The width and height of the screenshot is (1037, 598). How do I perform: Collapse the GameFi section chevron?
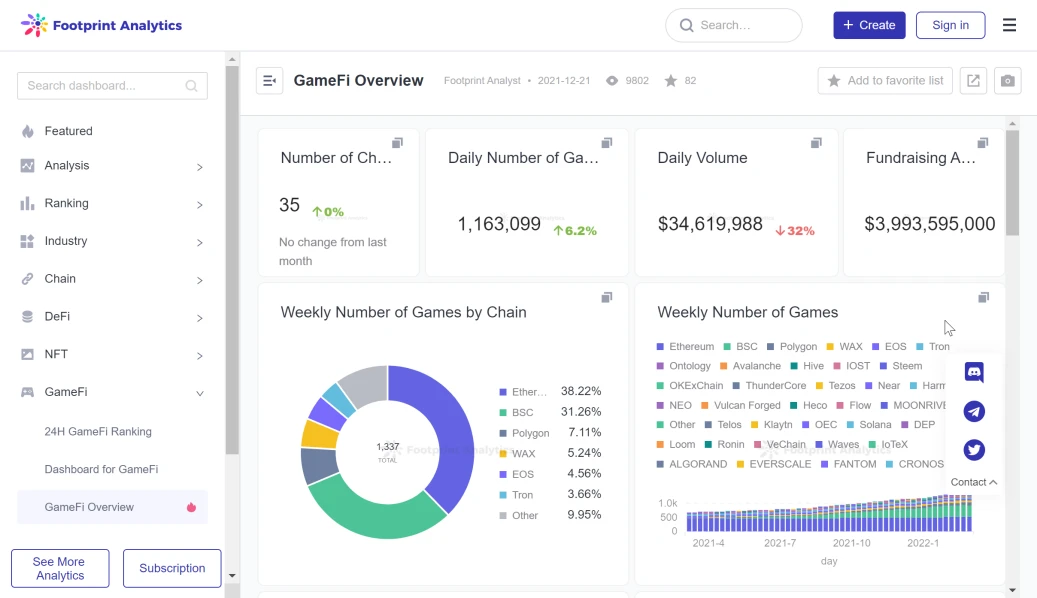click(200, 394)
